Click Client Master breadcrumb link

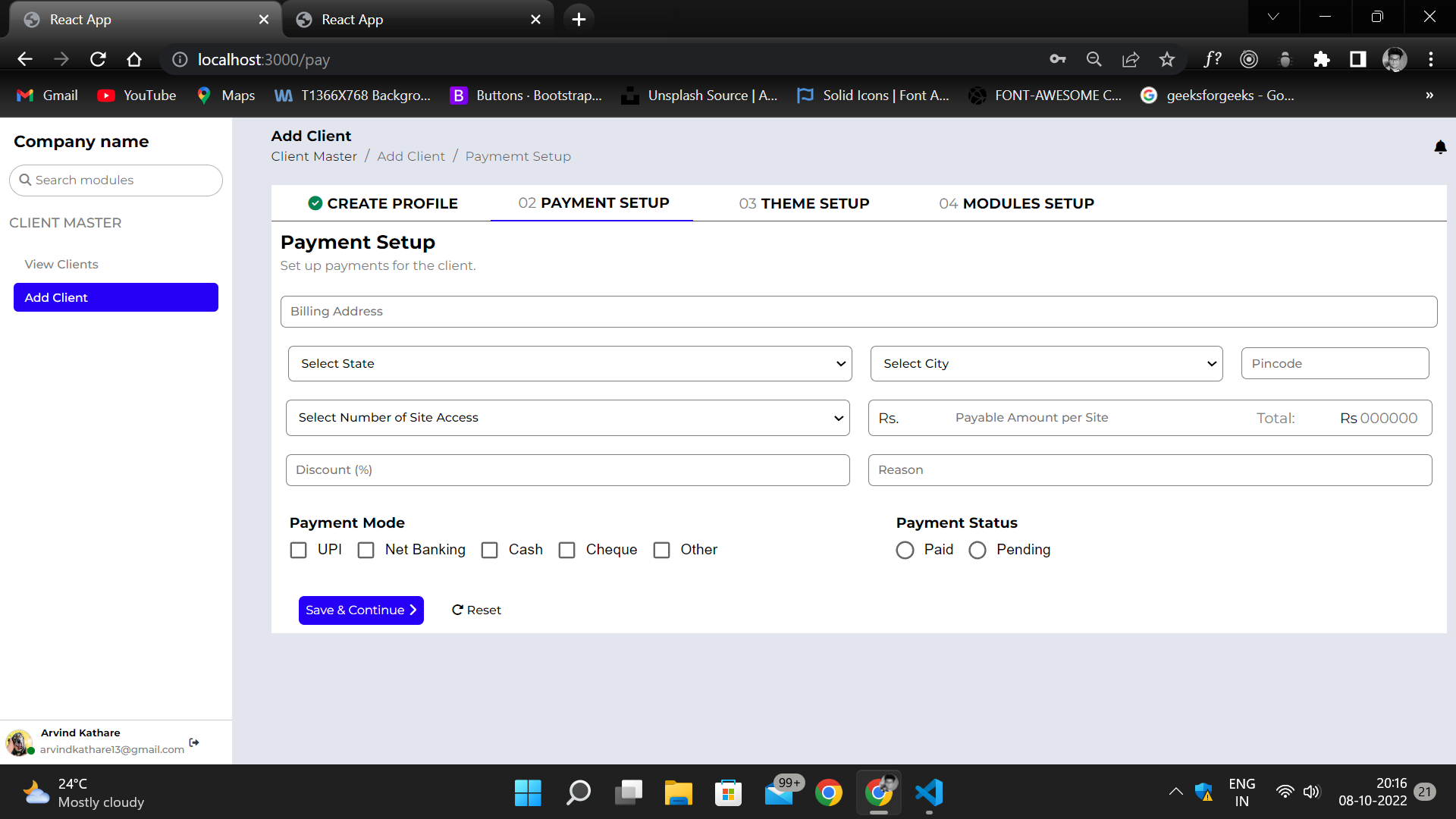point(314,156)
